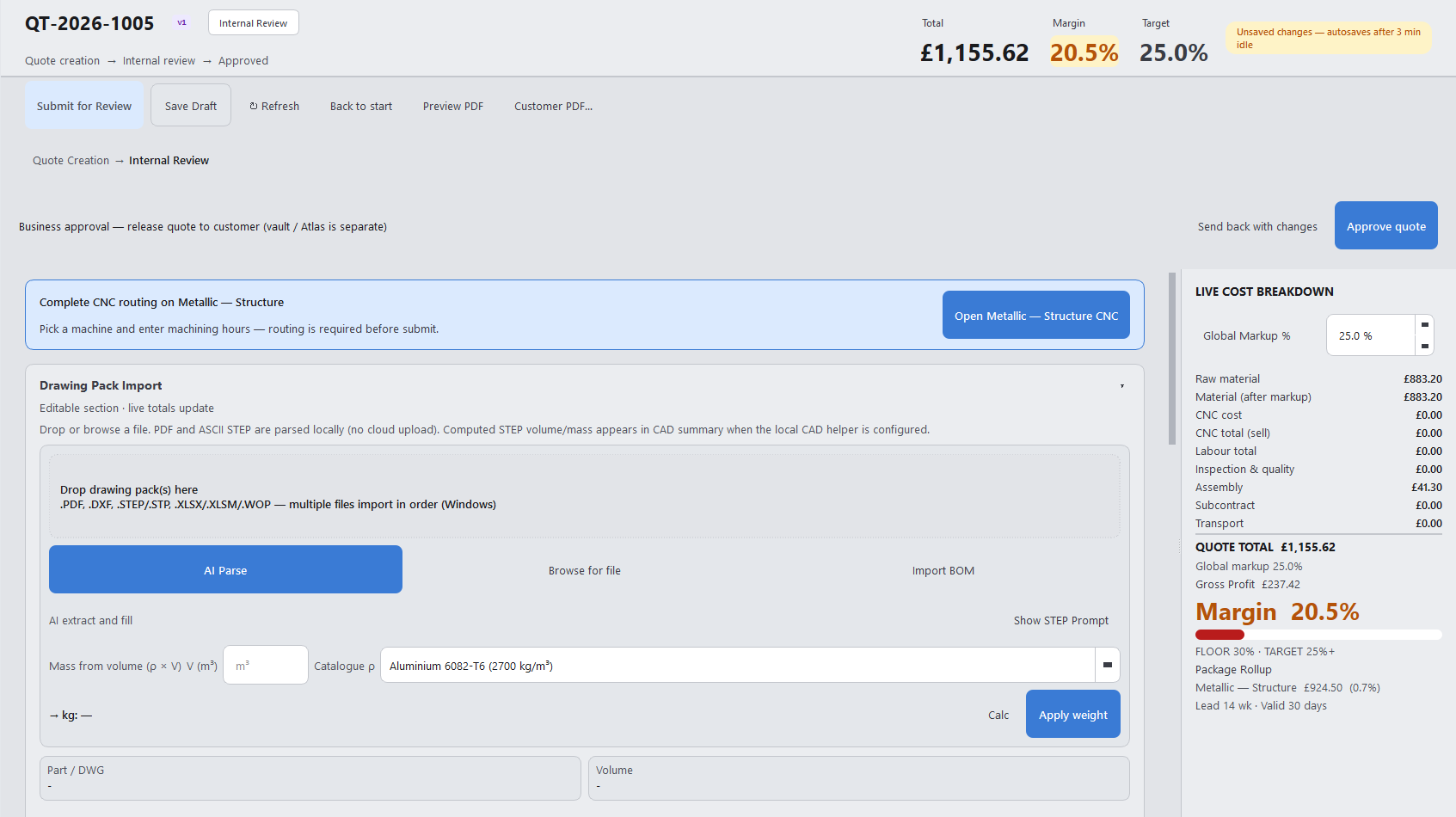Open Customer PDF... option
Viewport: 1456px width, 817px height.
[x=553, y=106]
